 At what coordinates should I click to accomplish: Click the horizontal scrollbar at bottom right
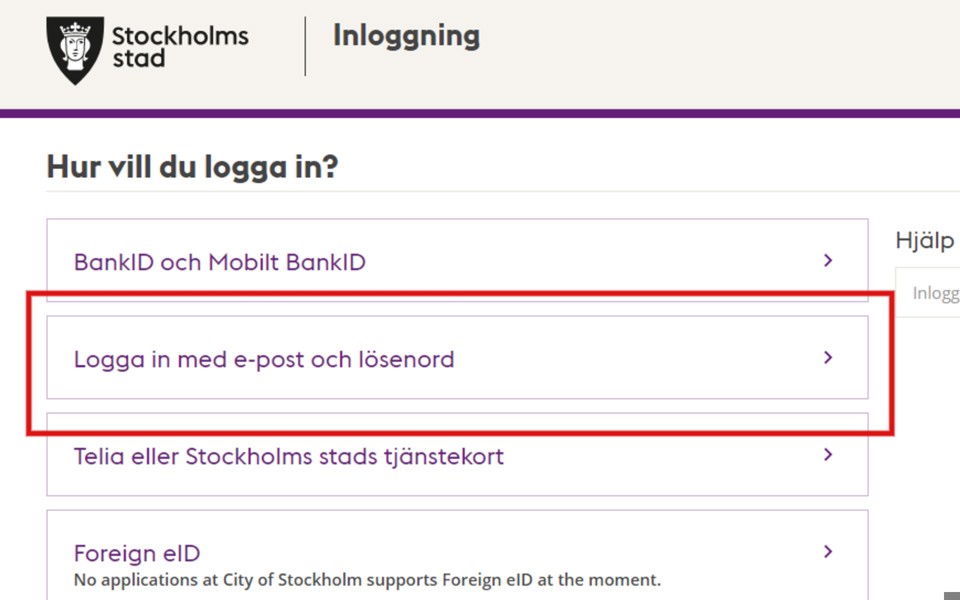click(x=951, y=596)
